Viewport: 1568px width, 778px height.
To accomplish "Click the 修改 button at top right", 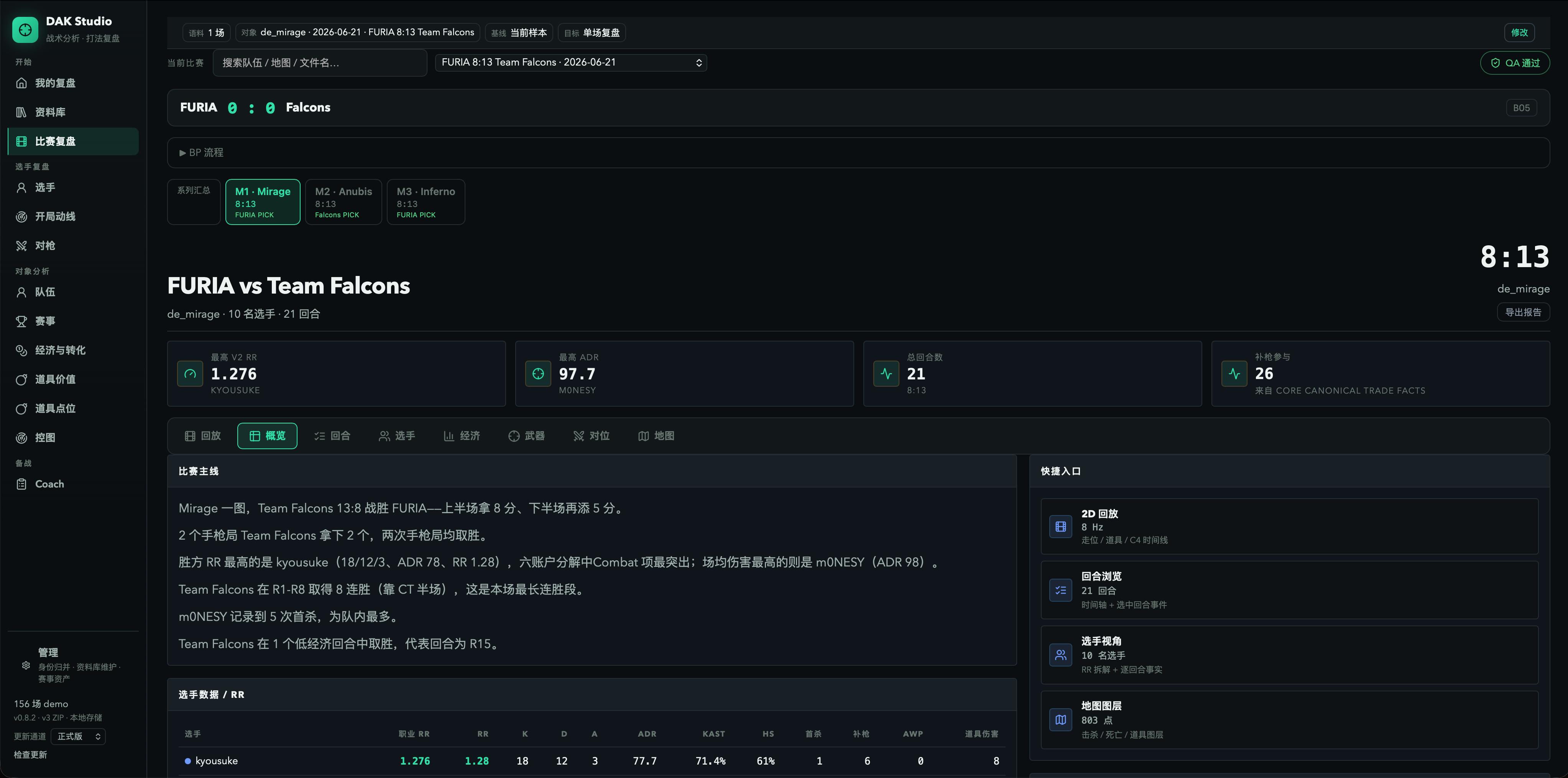I will 1519,32.
